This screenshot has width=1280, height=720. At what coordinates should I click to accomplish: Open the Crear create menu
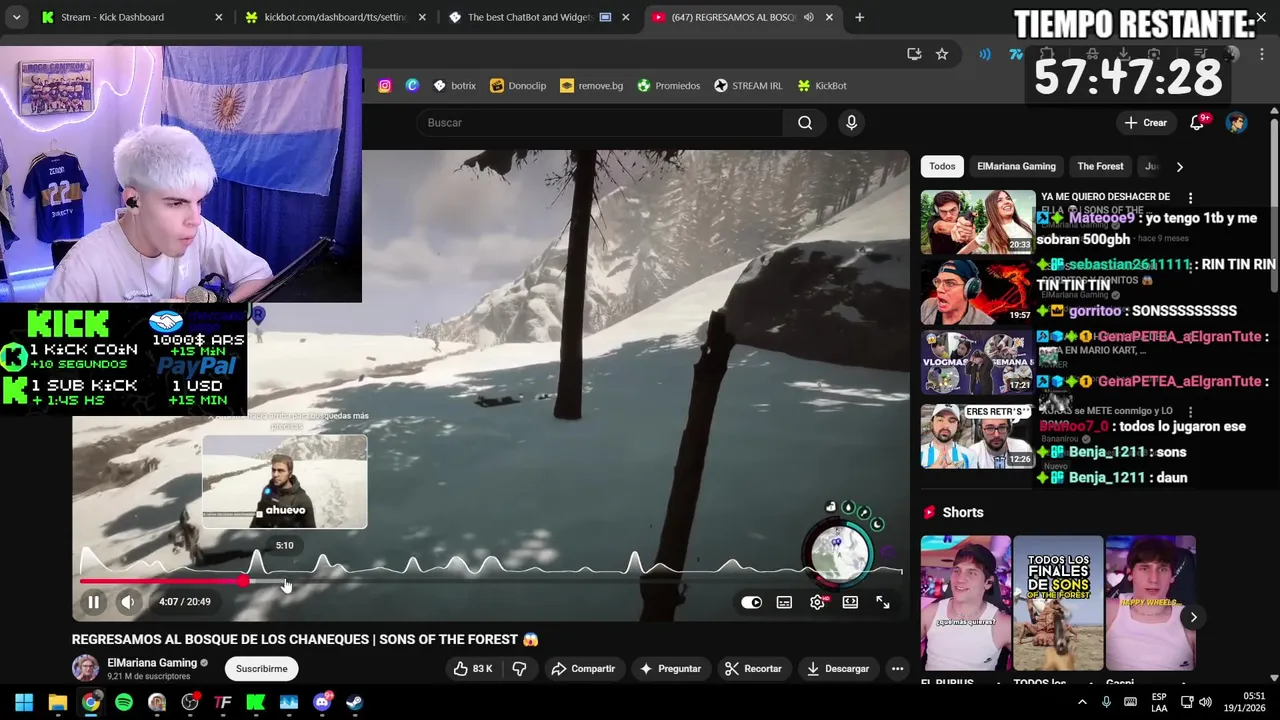tap(1145, 122)
